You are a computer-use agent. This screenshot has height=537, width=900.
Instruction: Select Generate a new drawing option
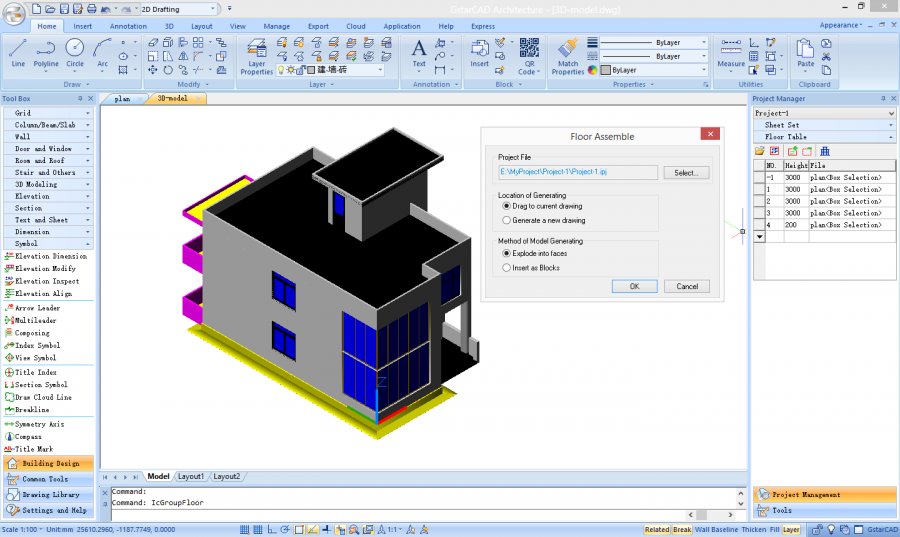click(x=544, y=220)
